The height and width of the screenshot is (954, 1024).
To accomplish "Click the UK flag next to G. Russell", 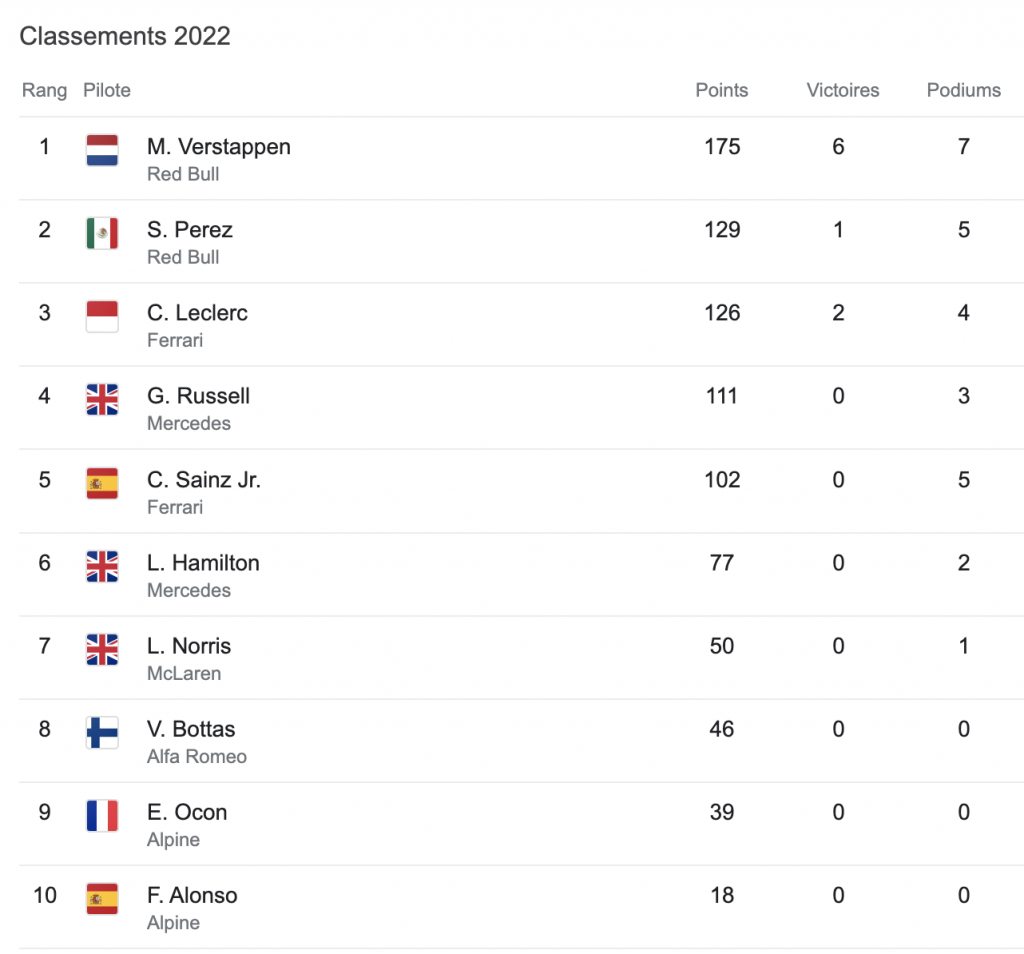I will [102, 399].
